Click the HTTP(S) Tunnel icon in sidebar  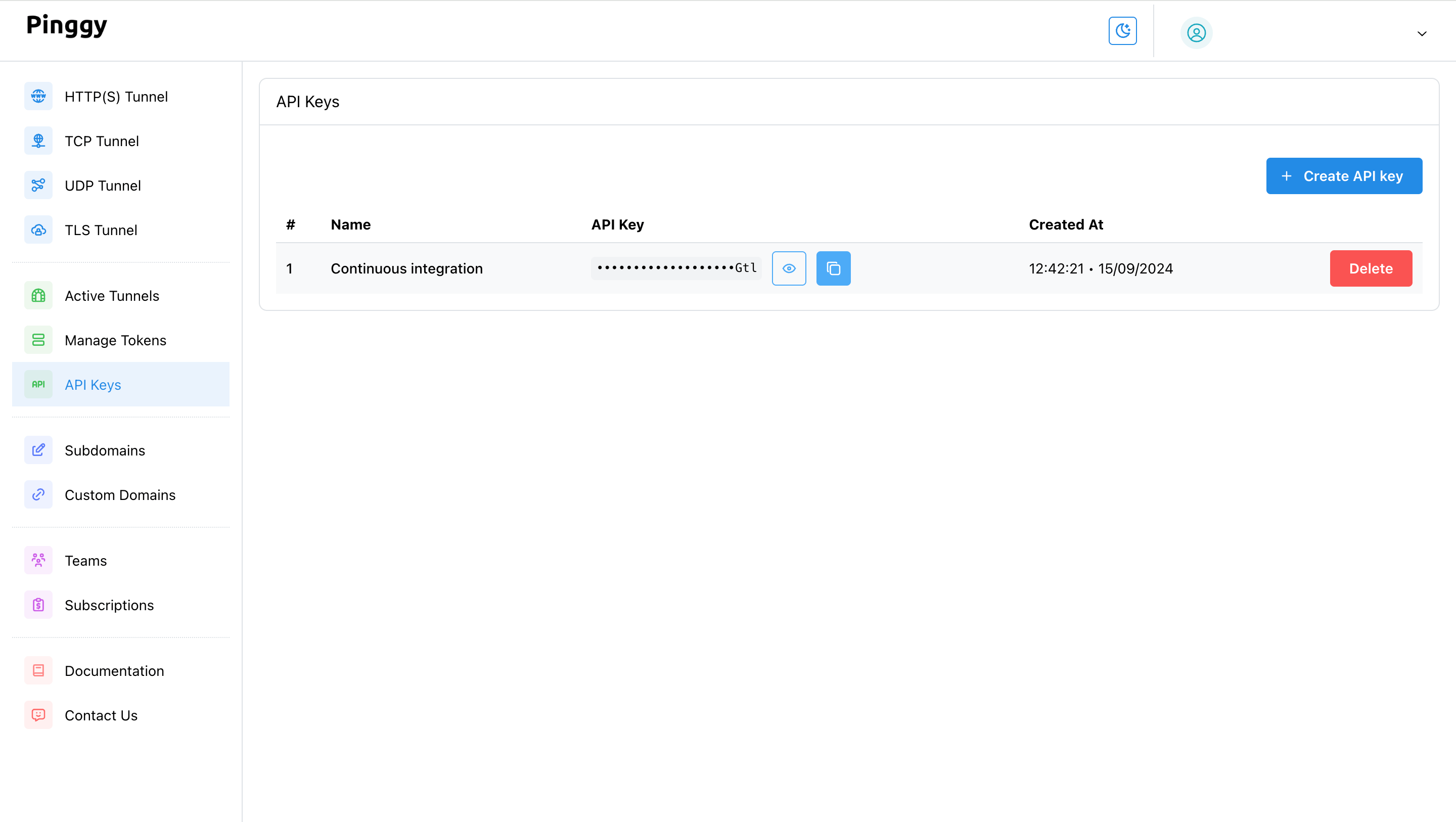tap(38, 97)
